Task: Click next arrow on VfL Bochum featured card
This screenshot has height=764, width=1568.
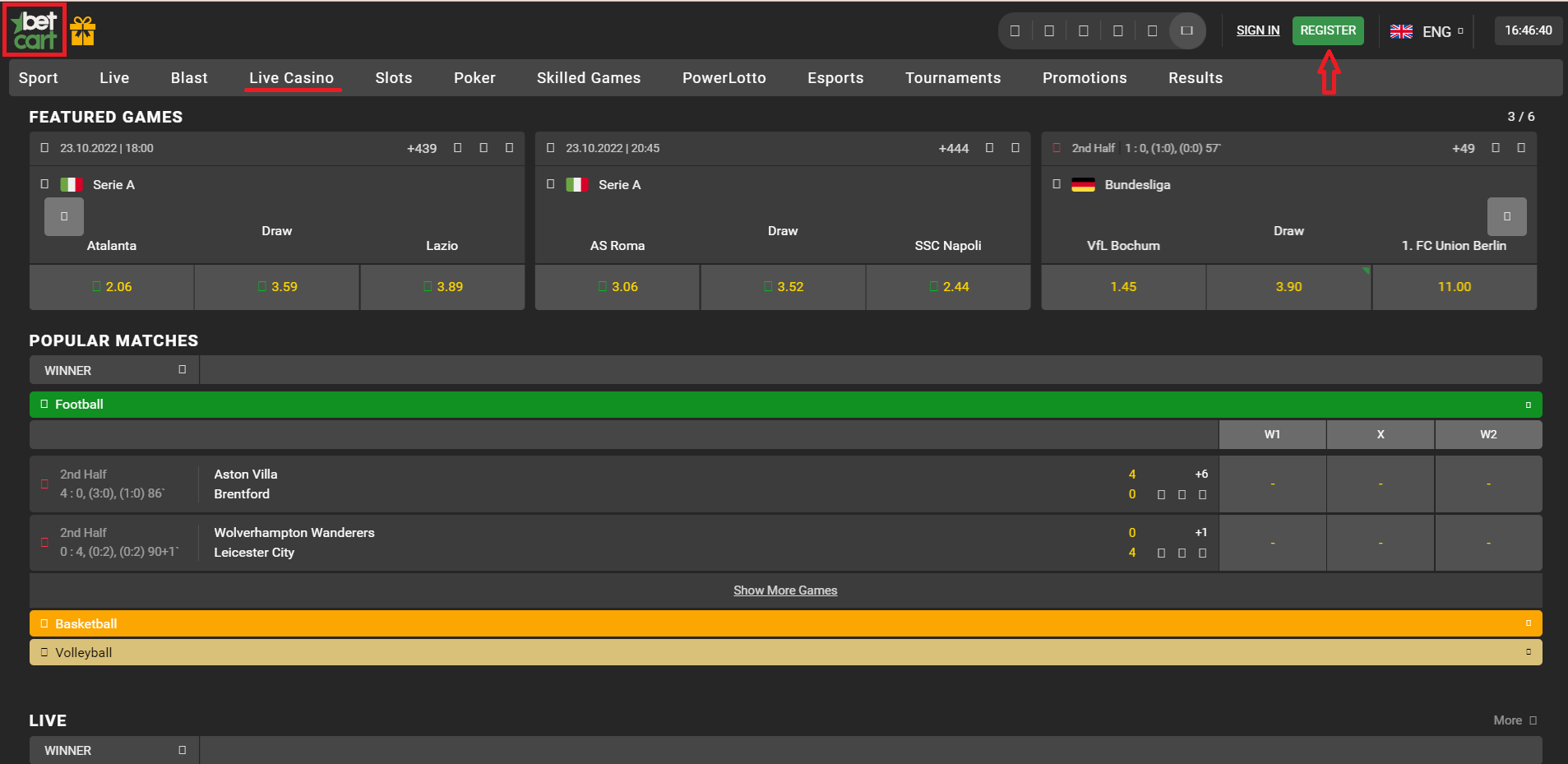Action: pyautogui.click(x=1506, y=216)
